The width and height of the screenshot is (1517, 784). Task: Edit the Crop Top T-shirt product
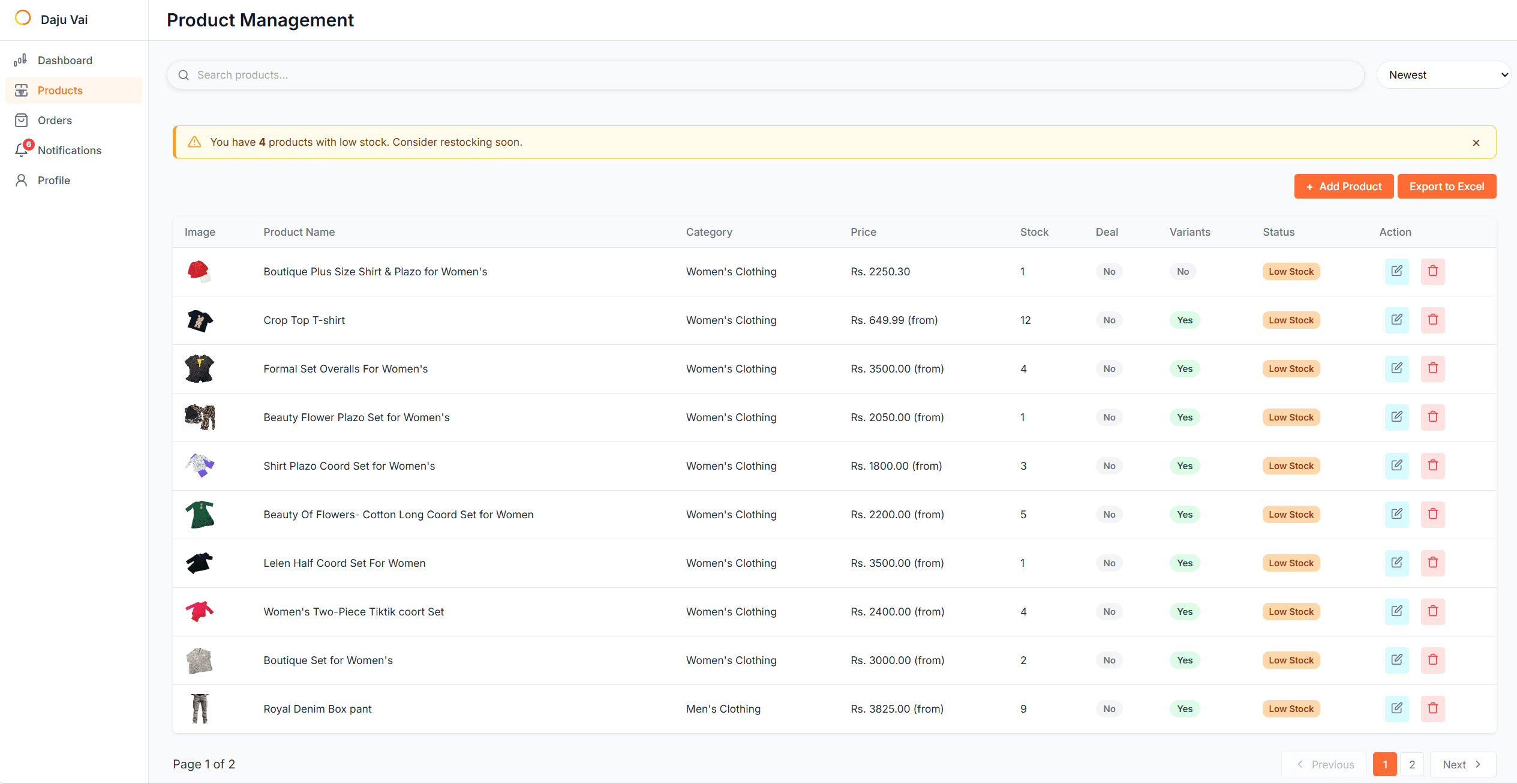coord(1396,320)
